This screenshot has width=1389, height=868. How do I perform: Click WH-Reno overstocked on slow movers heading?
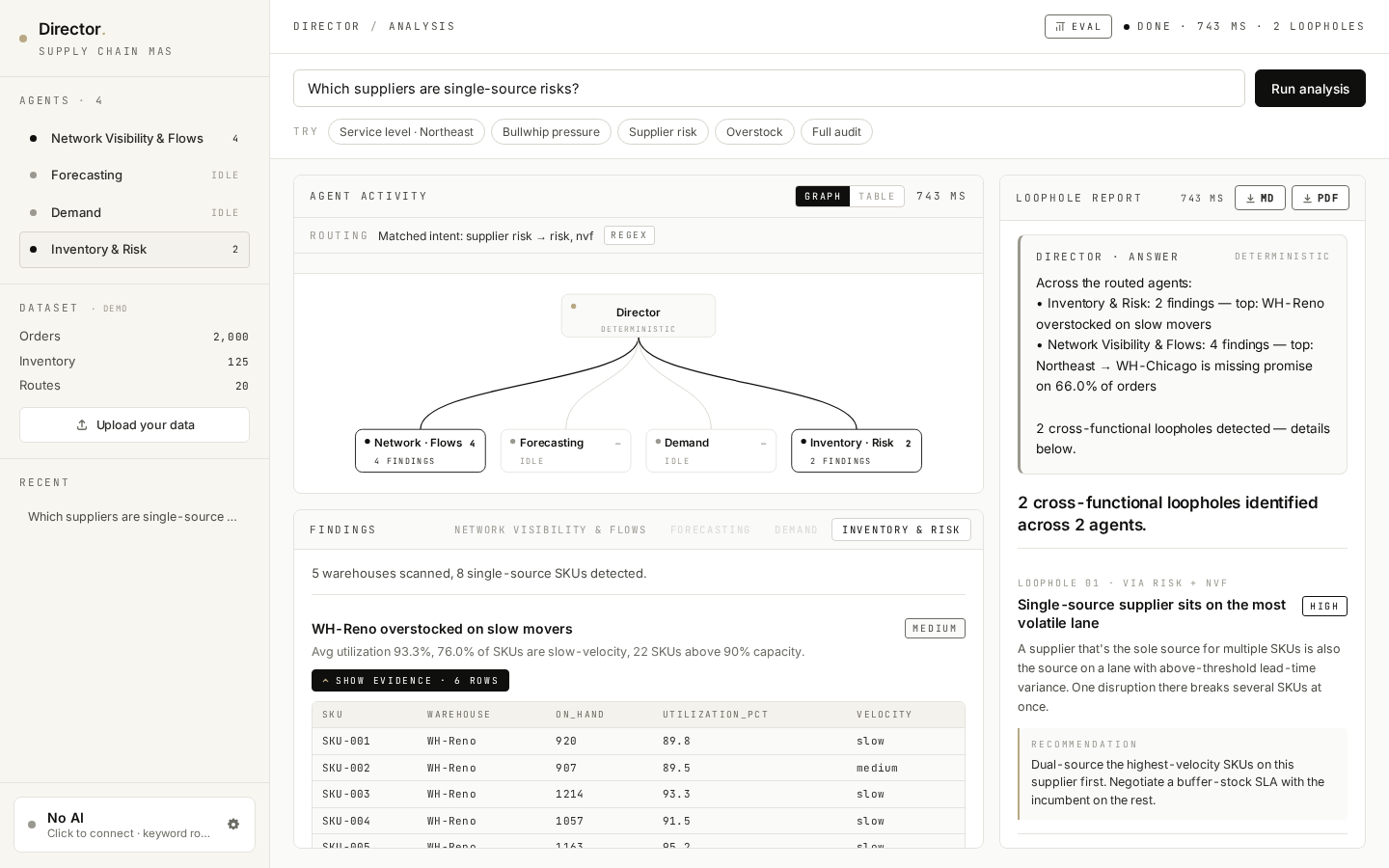[x=442, y=629]
